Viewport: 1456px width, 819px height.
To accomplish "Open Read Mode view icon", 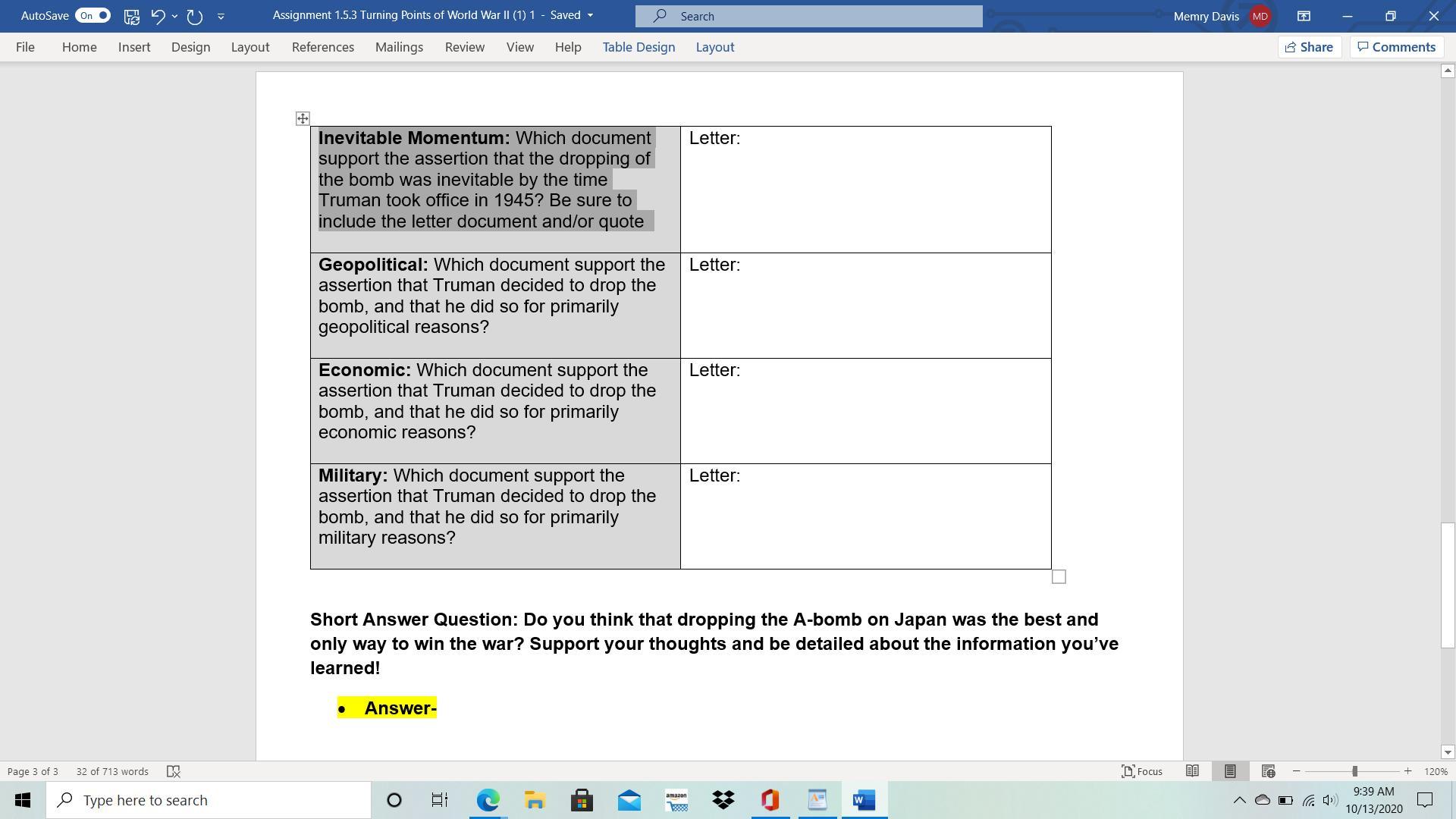I will click(1192, 771).
